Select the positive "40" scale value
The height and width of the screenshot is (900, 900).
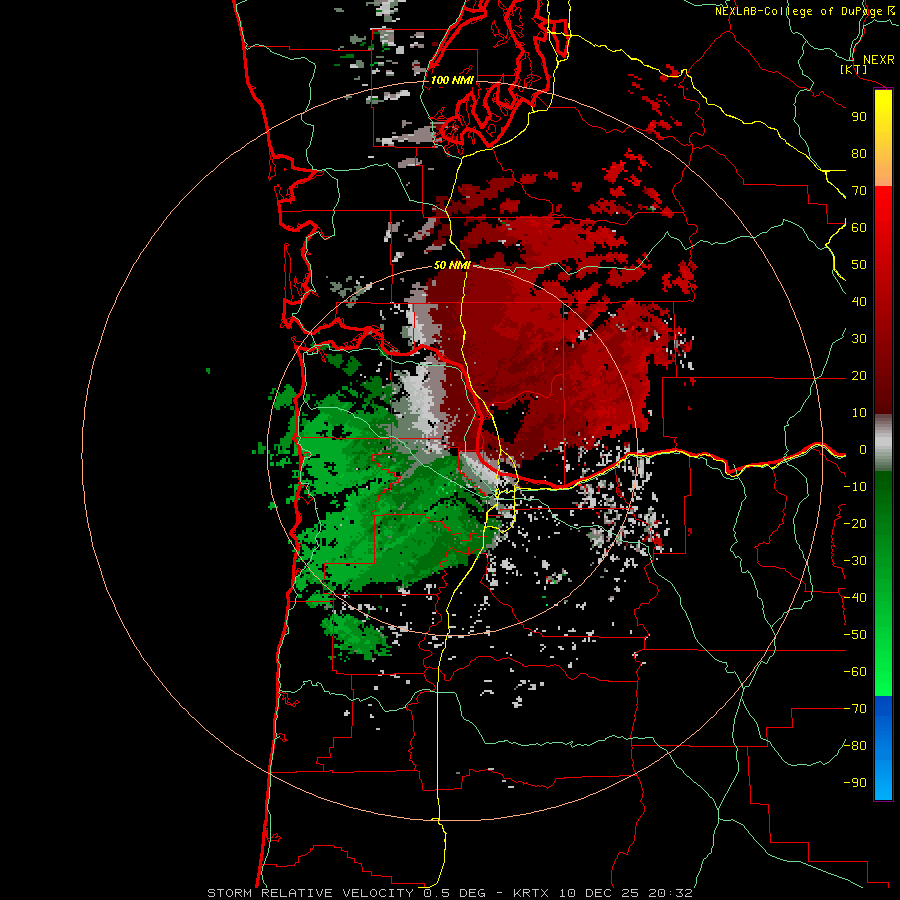859,302
